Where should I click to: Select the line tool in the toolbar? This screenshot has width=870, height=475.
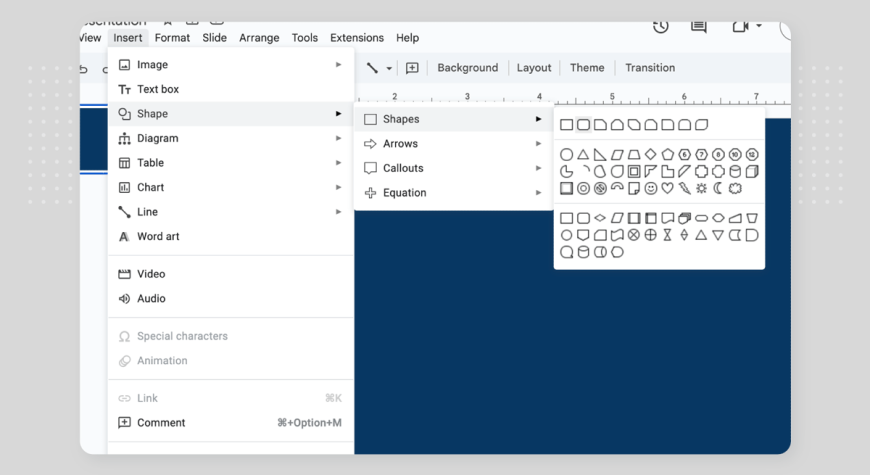coord(372,68)
